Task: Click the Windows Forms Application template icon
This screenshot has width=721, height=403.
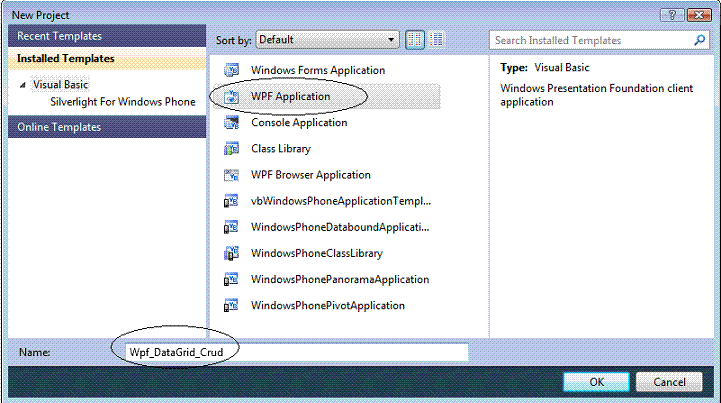Action: tap(232, 71)
